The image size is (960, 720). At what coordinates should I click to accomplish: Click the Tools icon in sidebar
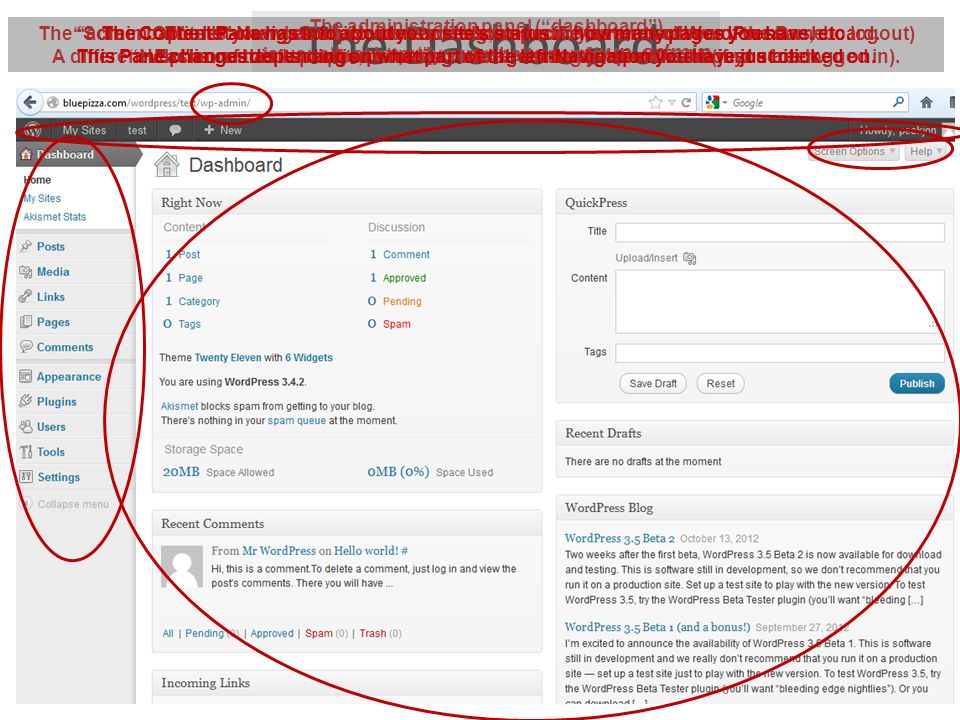(x=26, y=452)
